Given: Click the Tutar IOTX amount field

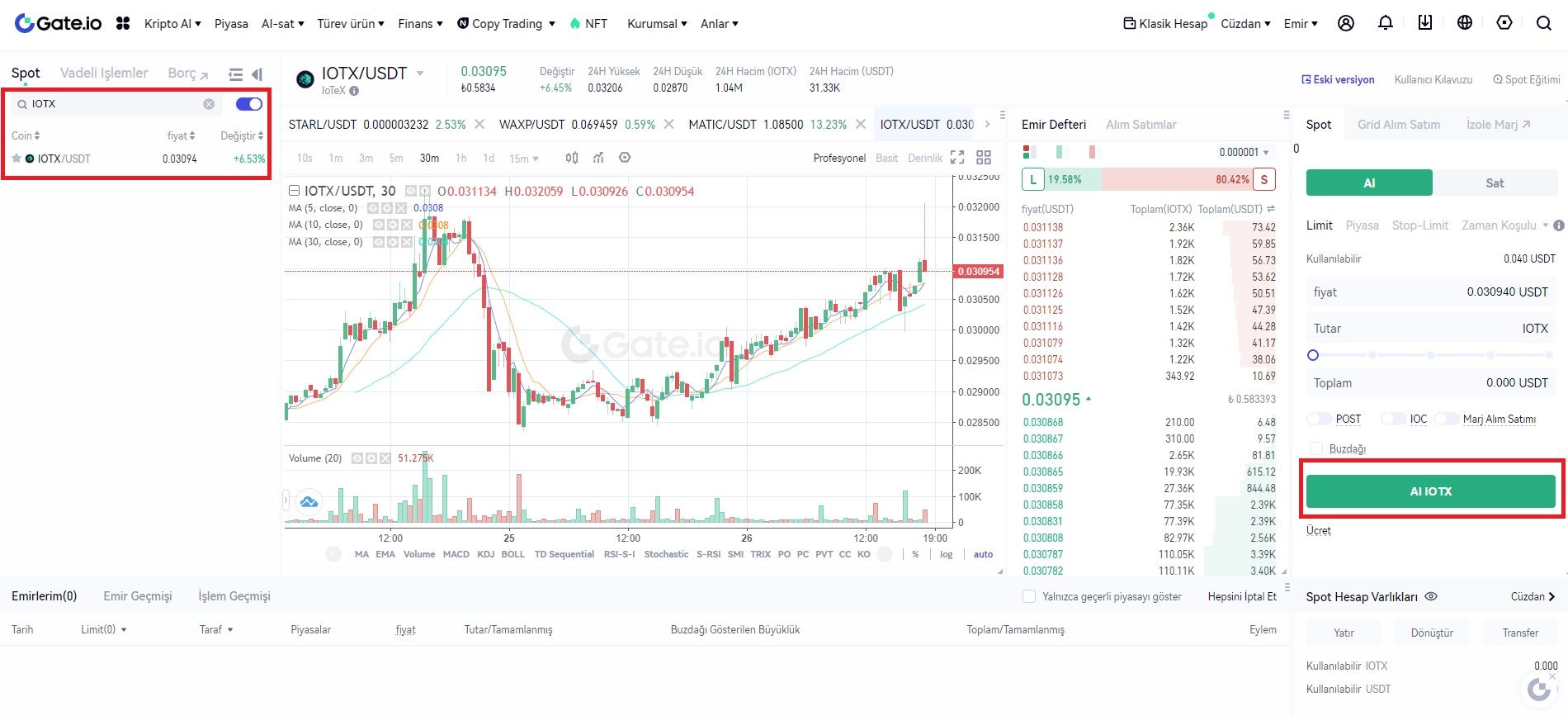Looking at the screenshot, I should (x=1431, y=329).
